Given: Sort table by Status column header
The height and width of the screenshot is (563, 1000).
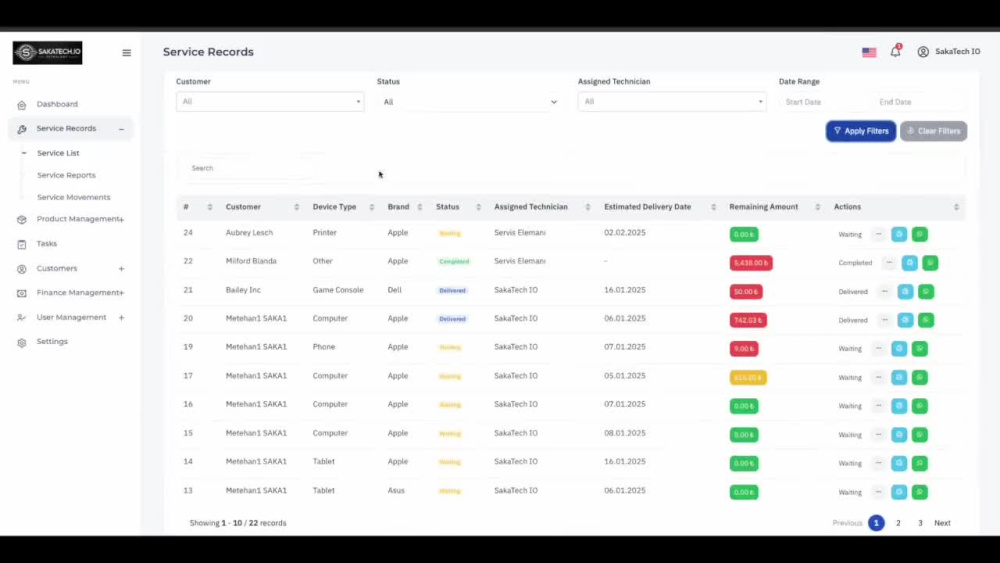Looking at the screenshot, I should coord(459,207).
